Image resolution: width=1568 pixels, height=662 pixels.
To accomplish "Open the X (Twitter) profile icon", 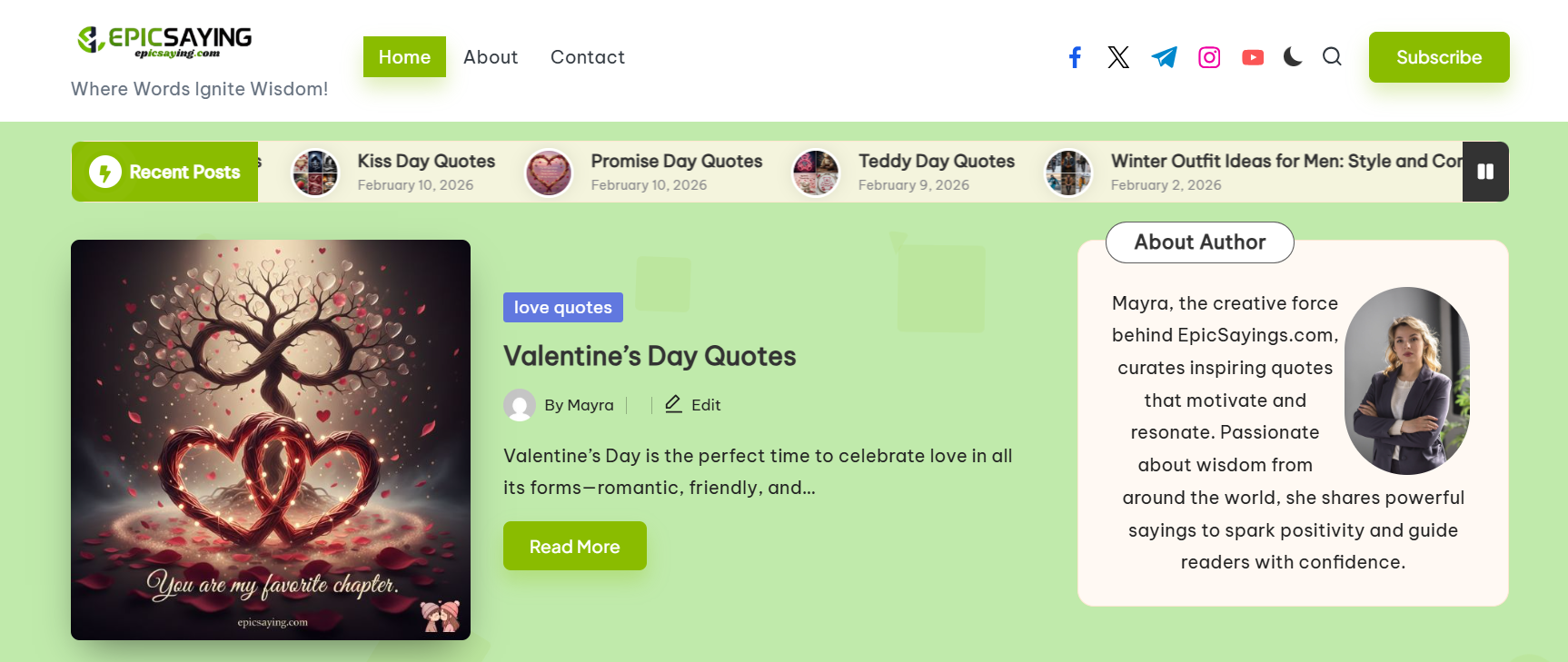I will pos(1118,57).
